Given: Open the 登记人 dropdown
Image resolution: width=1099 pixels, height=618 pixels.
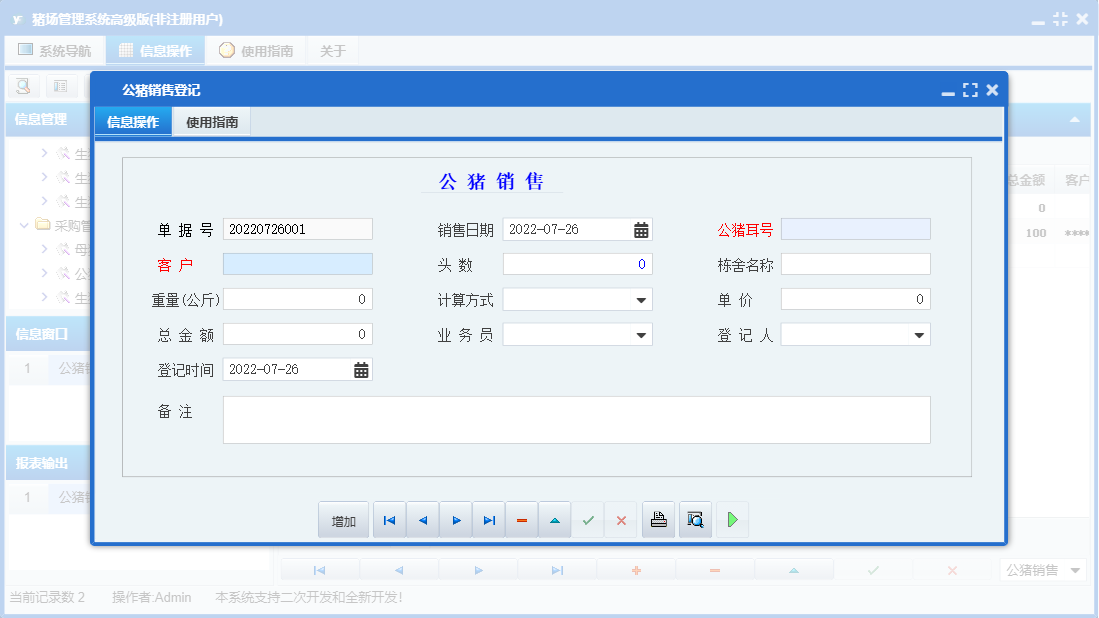Looking at the screenshot, I should click(917, 334).
